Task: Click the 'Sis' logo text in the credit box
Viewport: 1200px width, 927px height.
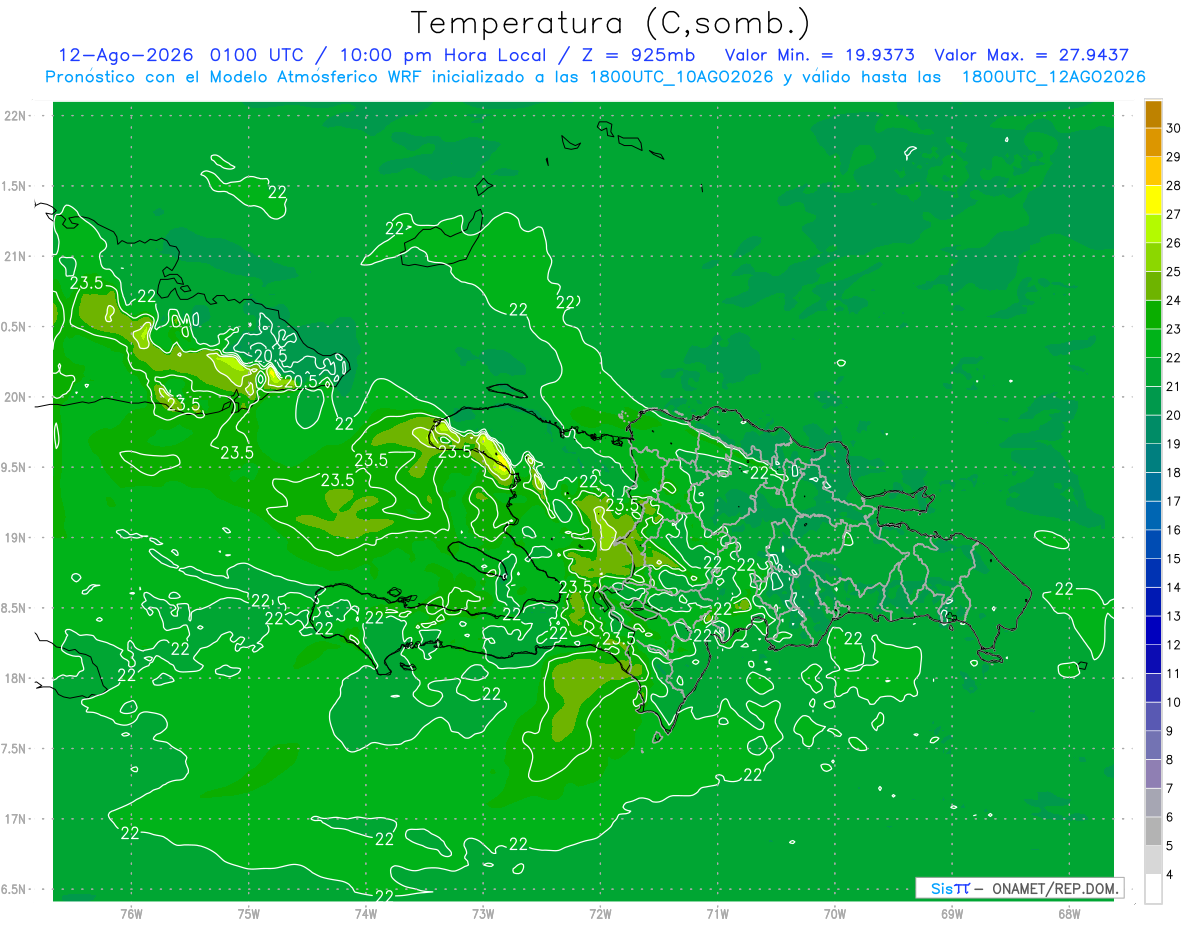Action: click(941, 888)
